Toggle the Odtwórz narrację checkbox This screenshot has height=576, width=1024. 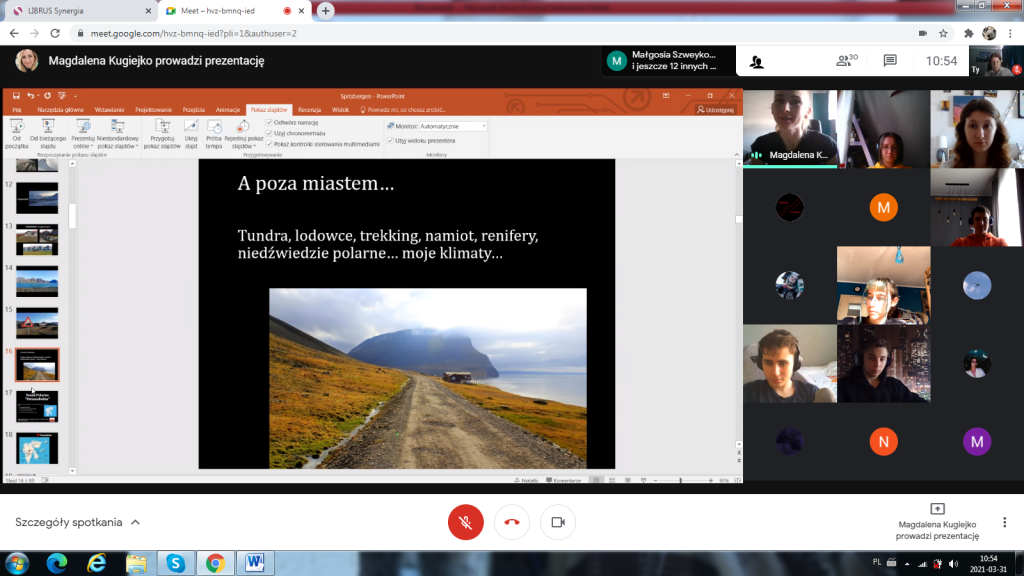click(270, 121)
